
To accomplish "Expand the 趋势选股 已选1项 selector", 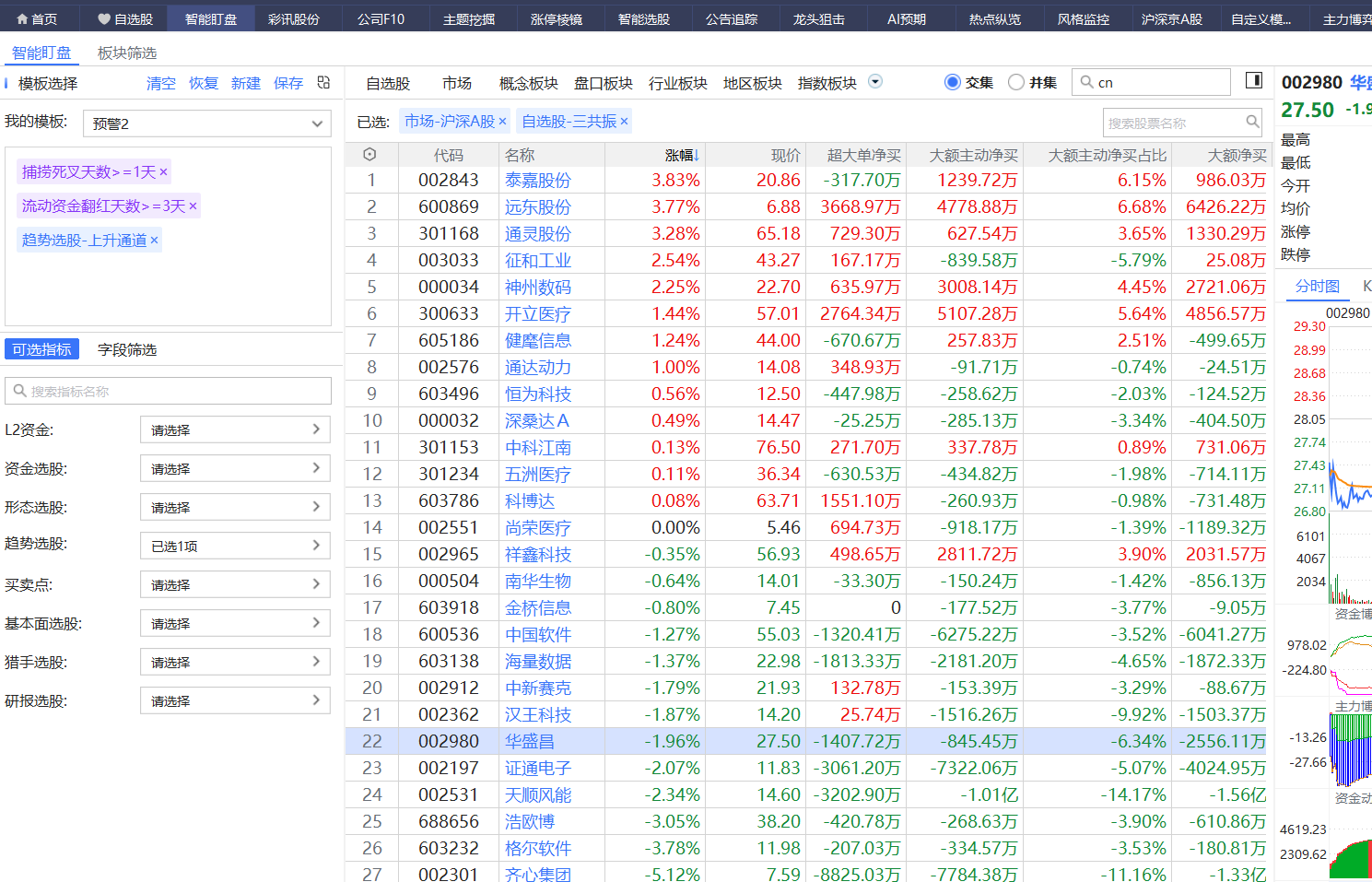I will point(235,546).
